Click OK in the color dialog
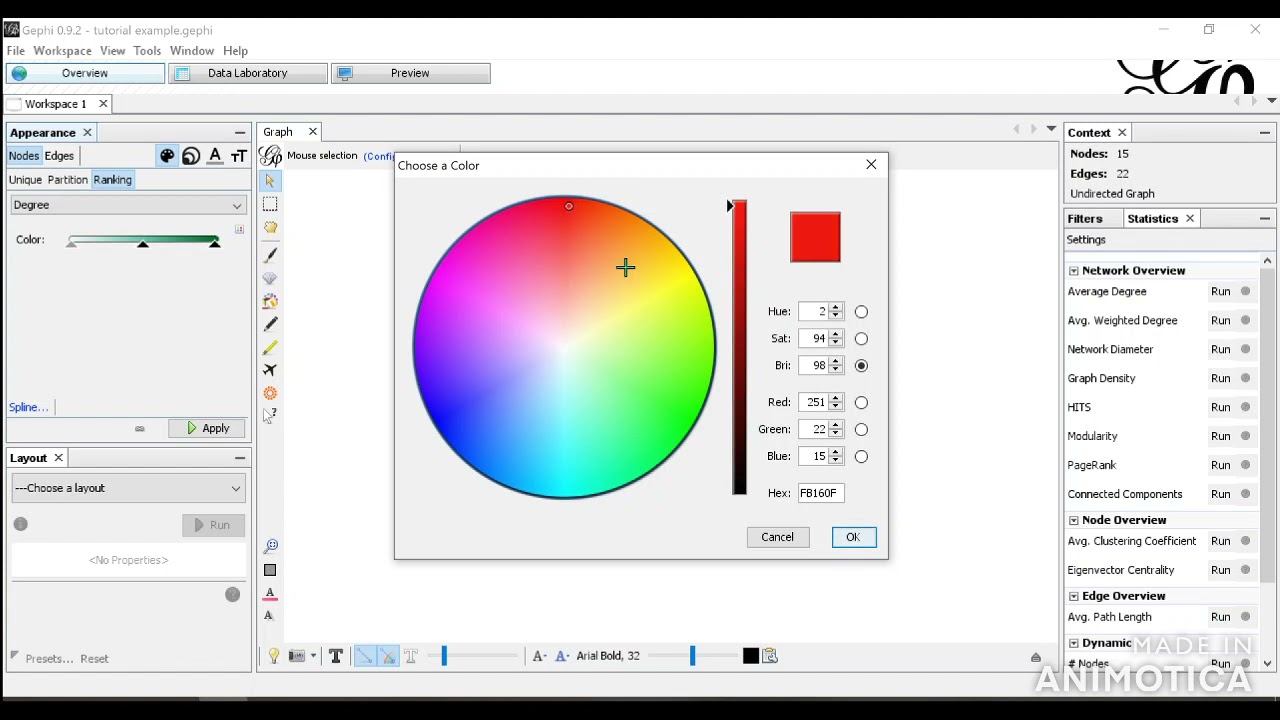The image size is (1280, 720). coord(853,537)
